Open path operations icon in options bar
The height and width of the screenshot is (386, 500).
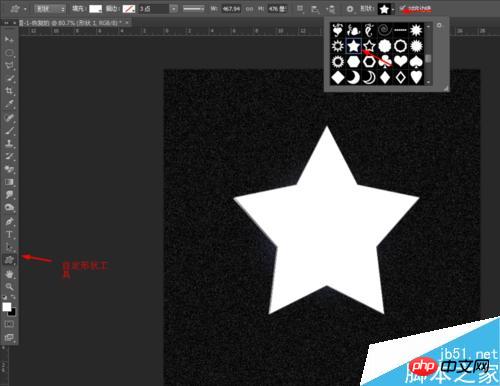coord(300,9)
